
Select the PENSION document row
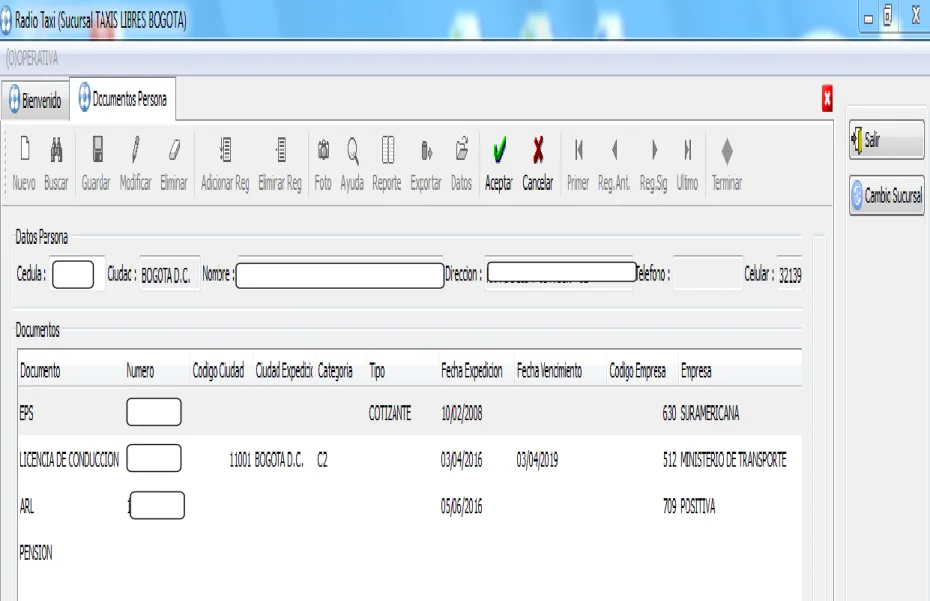(410, 553)
